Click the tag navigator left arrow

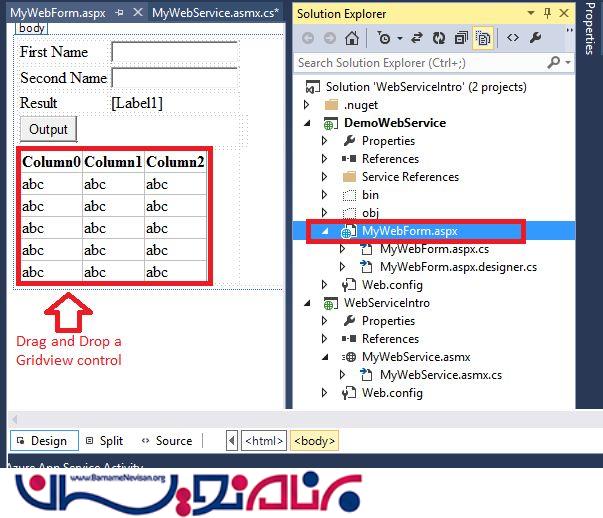coord(232,441)
